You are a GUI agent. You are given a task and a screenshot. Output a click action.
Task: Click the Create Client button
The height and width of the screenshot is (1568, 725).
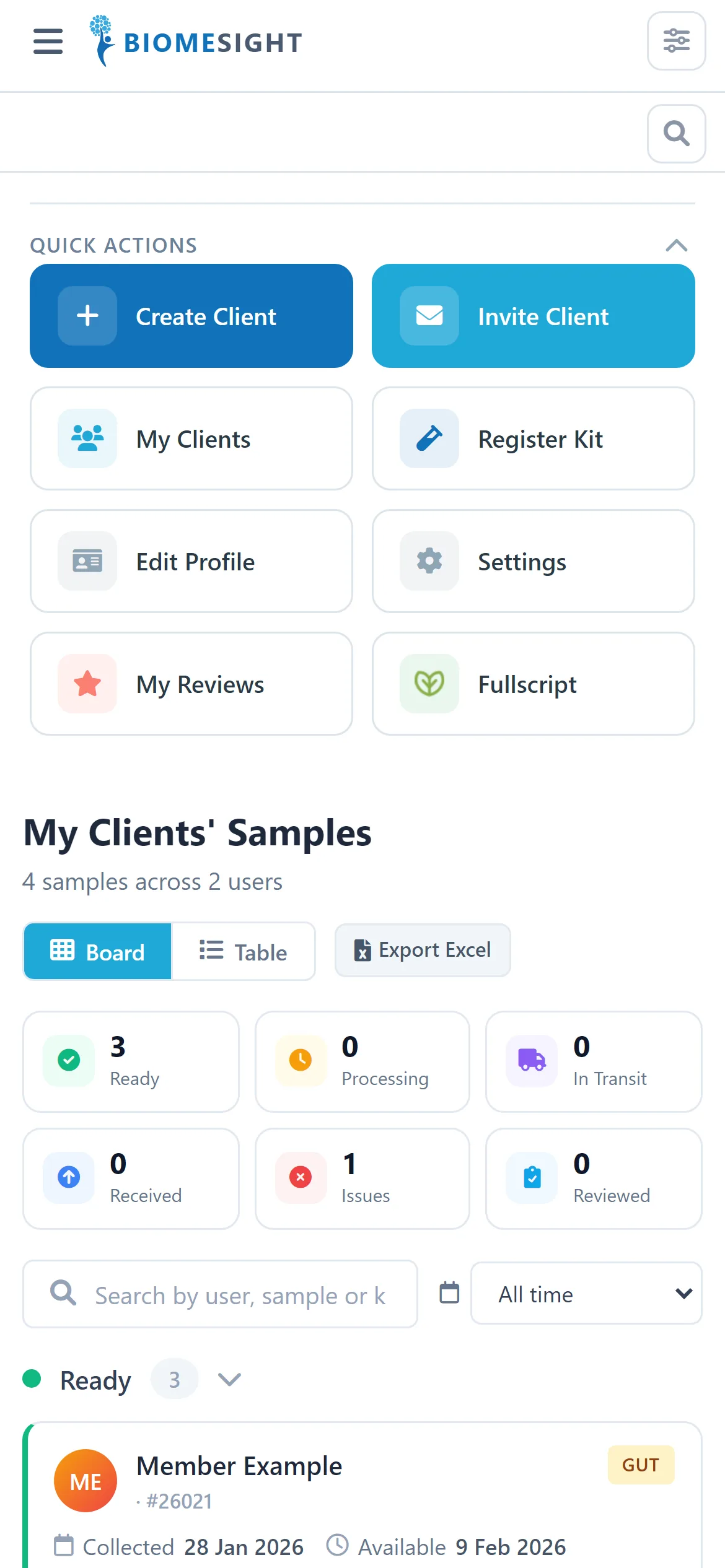(191, 316)
